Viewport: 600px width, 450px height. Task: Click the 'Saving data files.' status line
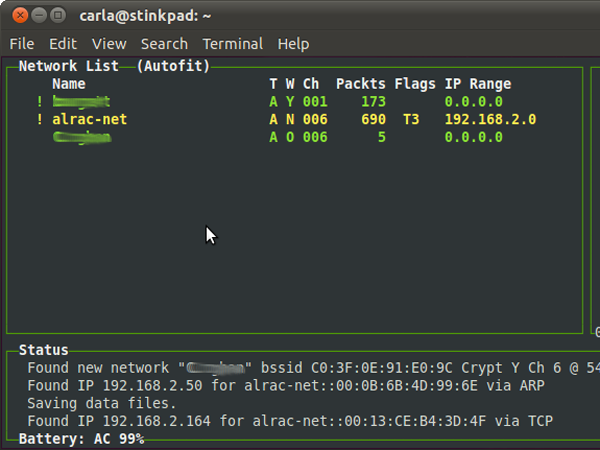point(102,403)
